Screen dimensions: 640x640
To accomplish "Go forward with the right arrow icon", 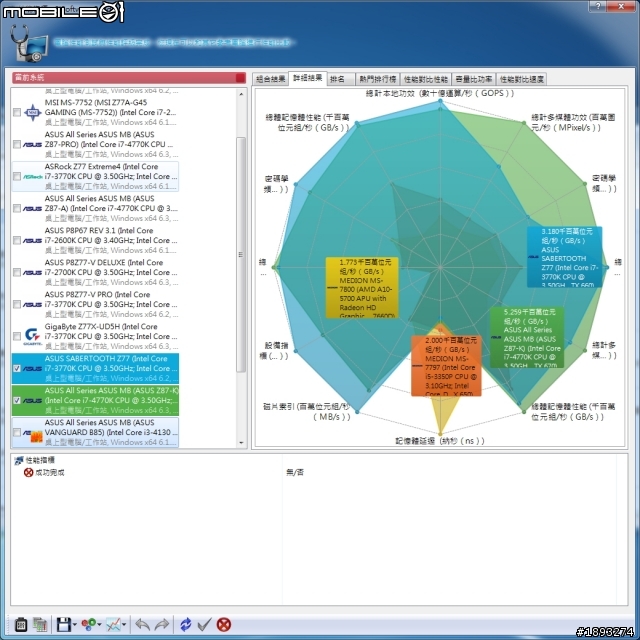I will [x=162, y=624].
